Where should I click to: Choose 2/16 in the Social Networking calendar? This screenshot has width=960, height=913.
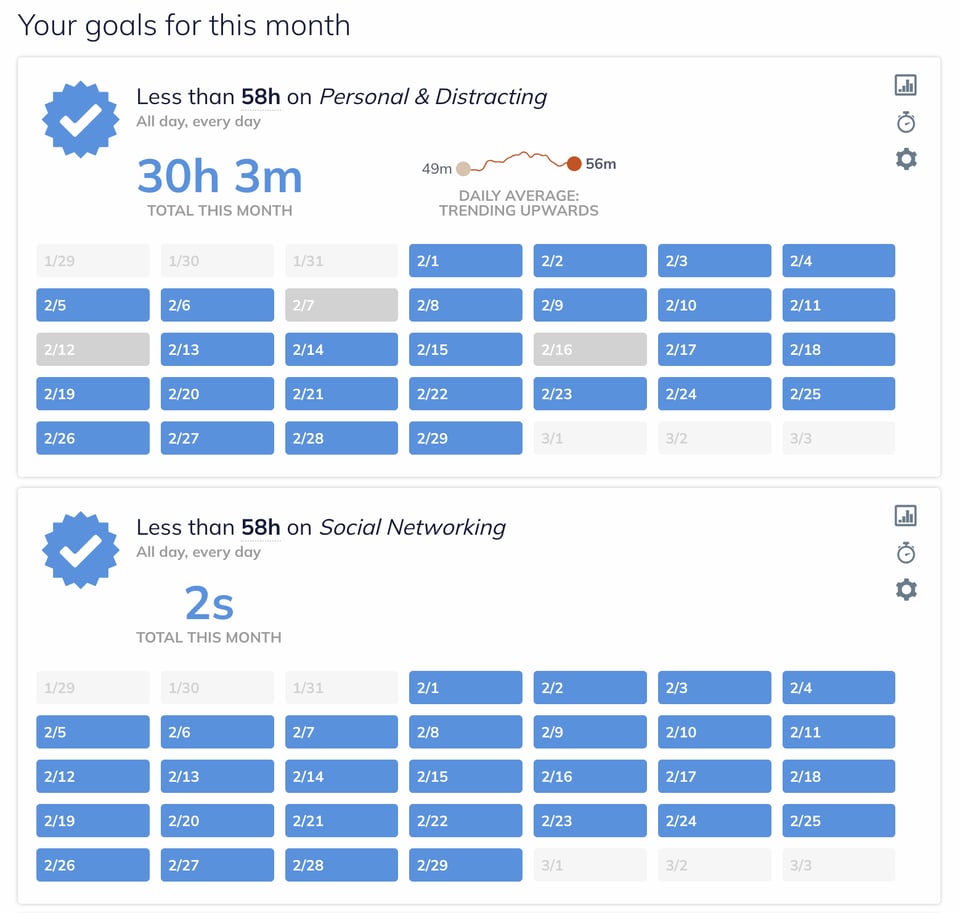click(x=590, y=776)
